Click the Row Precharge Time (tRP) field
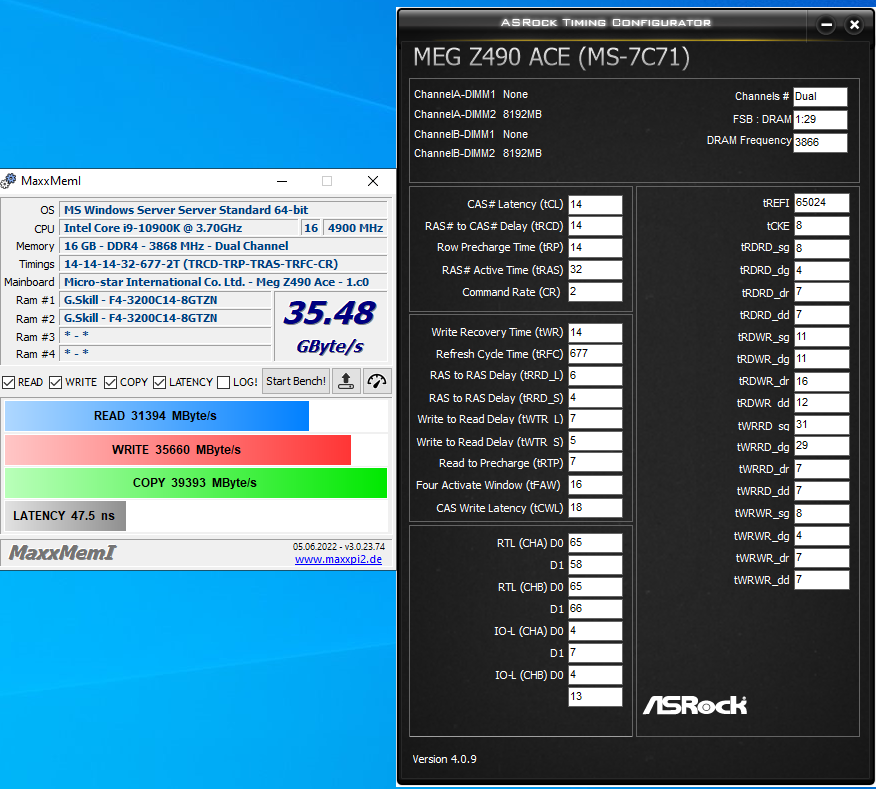 595,248
